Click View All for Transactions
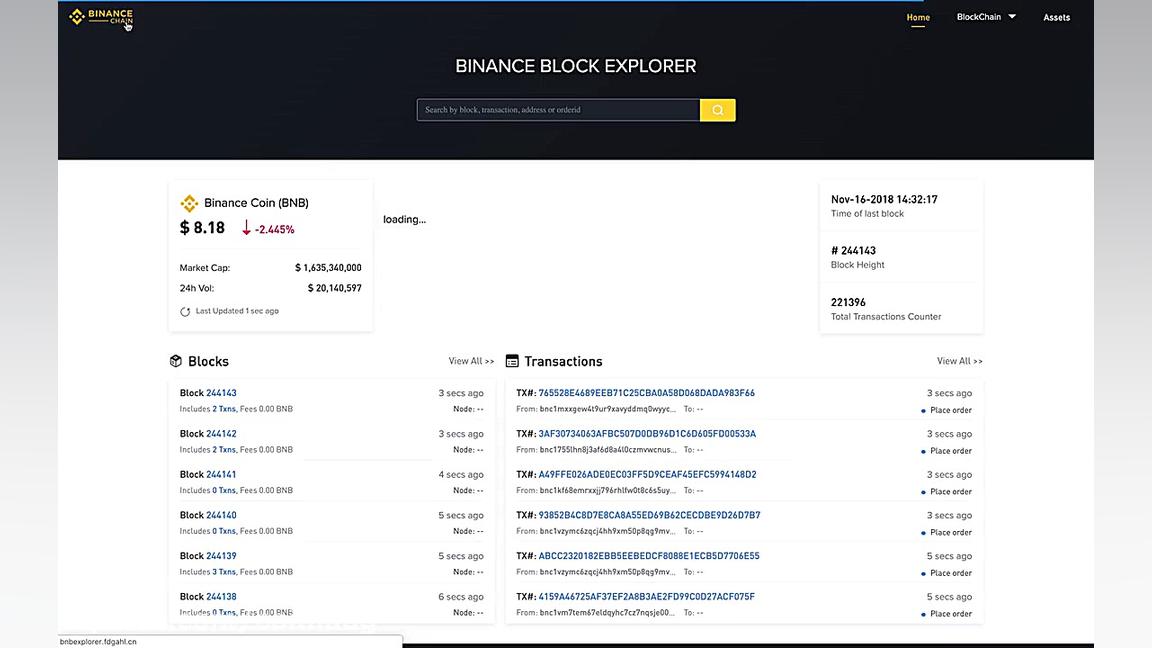1152x648 pixels. (960, 361)
